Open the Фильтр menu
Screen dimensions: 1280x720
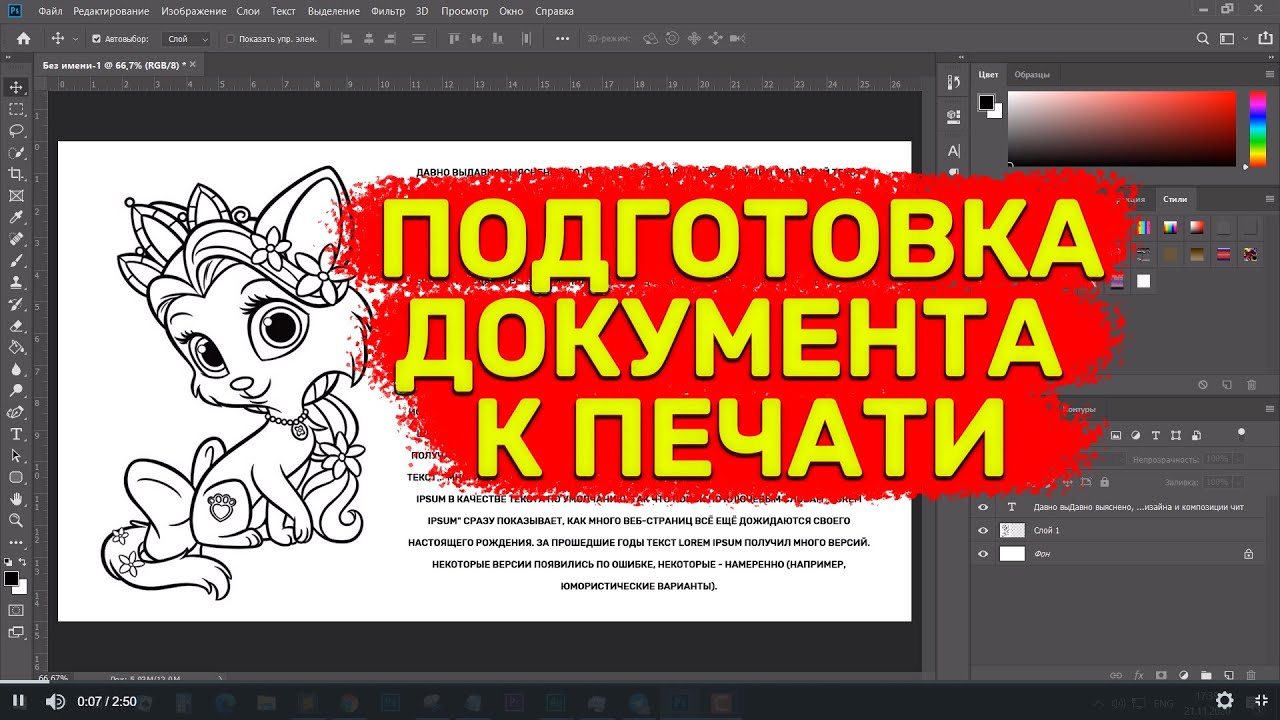coord(388,11)
